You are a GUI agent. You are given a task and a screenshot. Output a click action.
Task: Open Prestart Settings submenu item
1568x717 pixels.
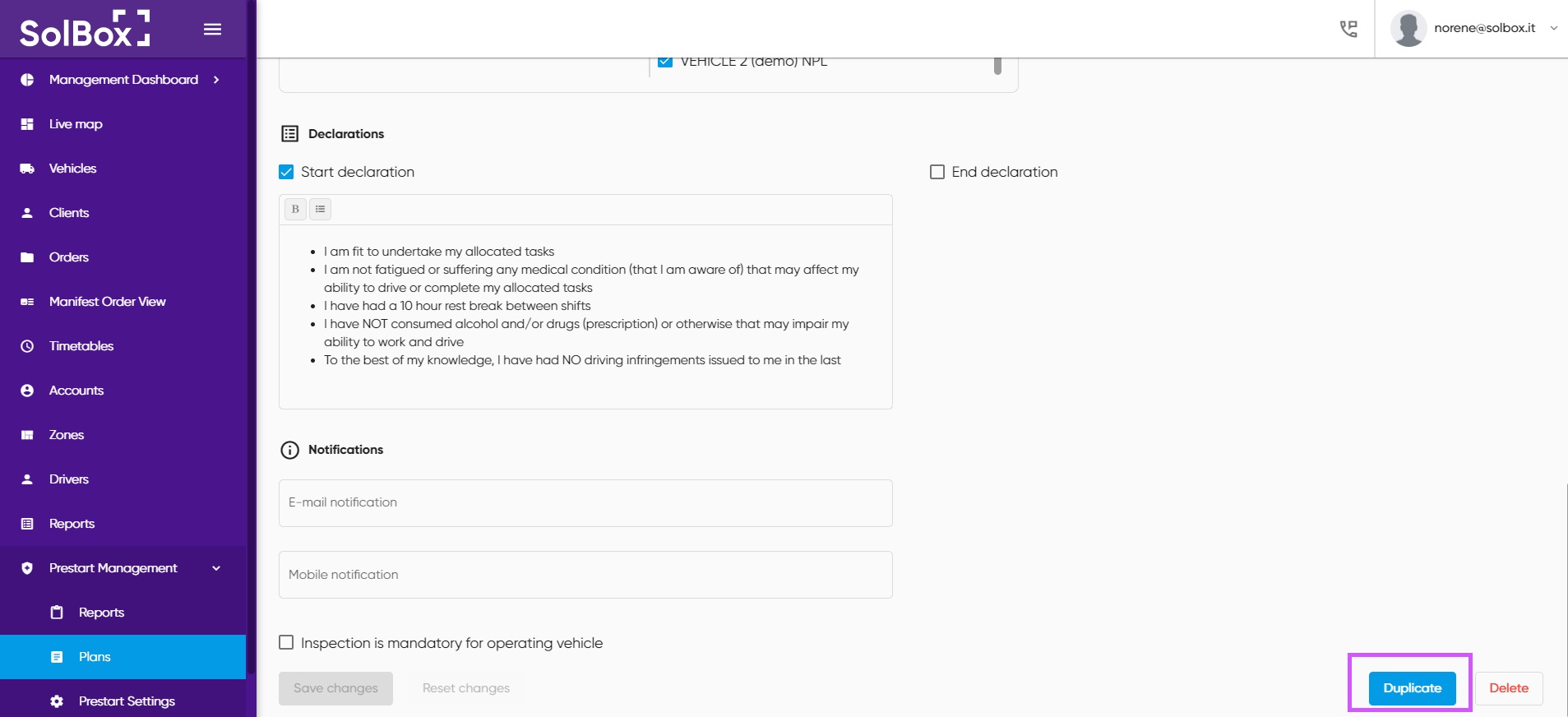(123, 700)
